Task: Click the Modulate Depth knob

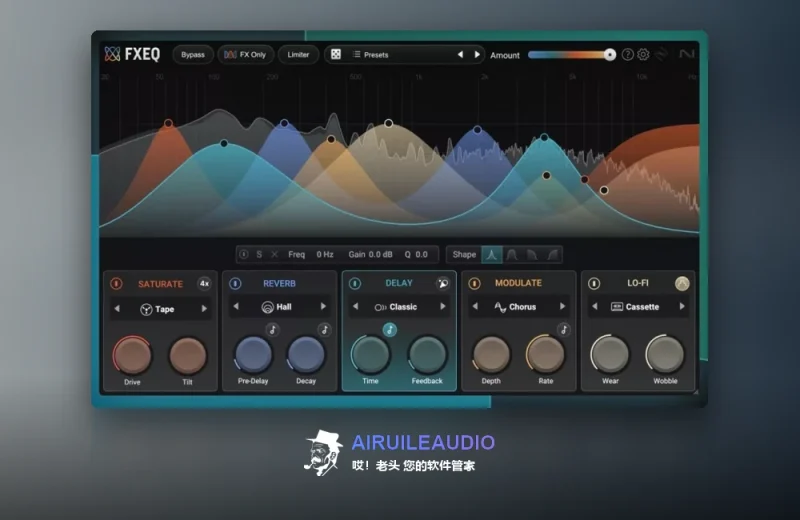Action: 491,354
